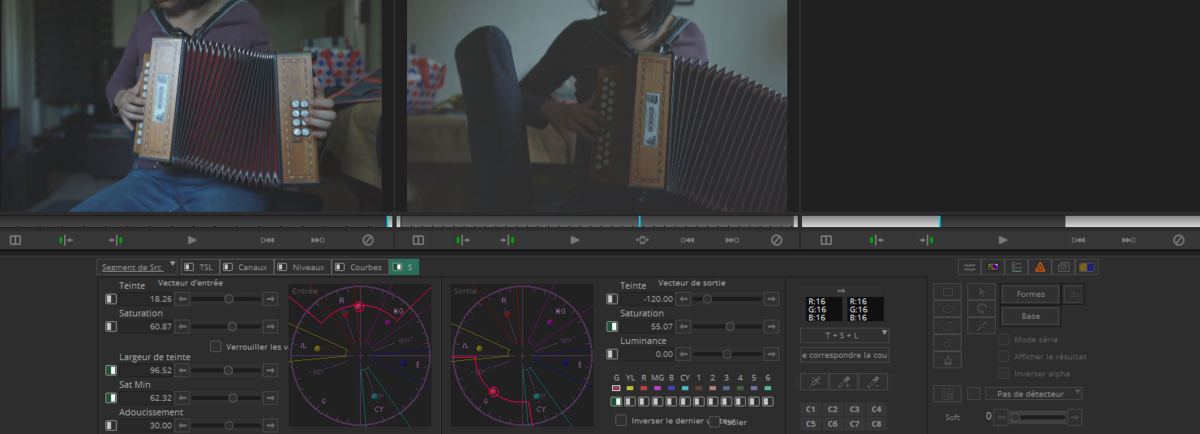
Task: Switch to the green S tab
Action: 404,267
